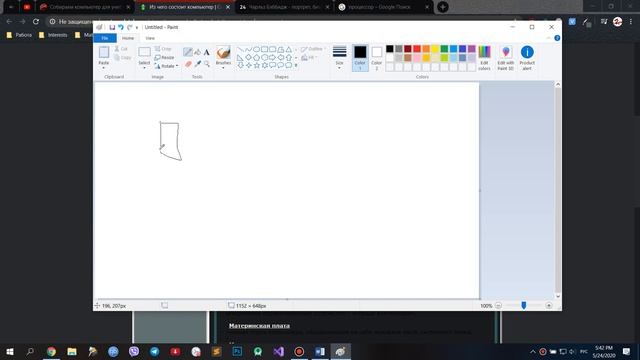Choose the Five-point star shape

[x=256, y=65]
